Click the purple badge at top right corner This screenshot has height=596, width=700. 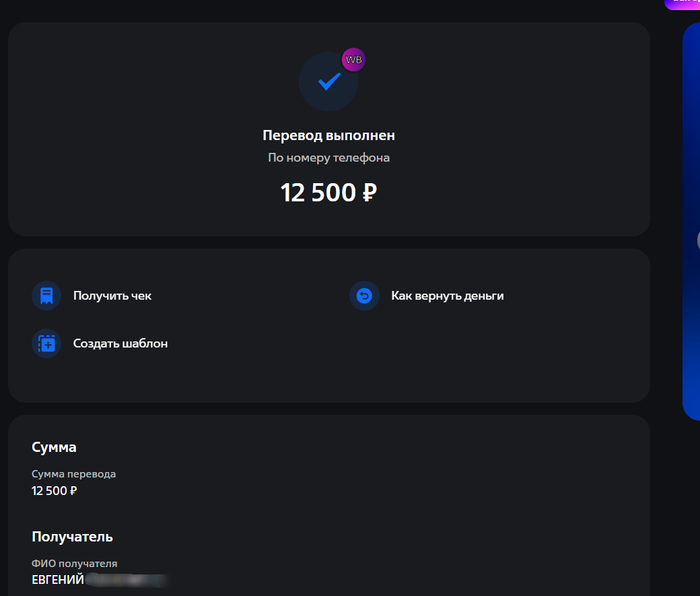pos(683,3)
